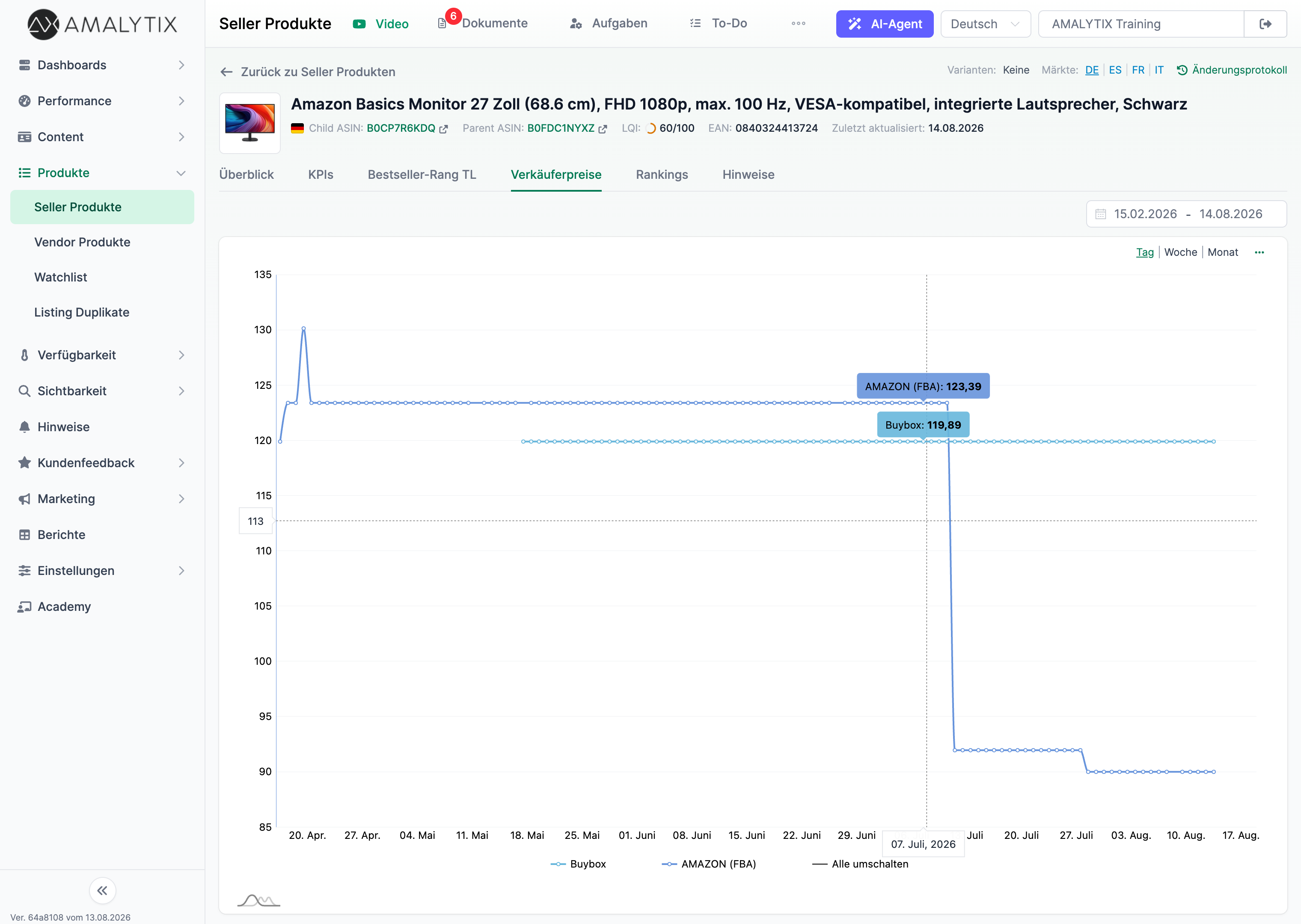Image resolution: width=1301 pixels, height=924 pixels.
Task: Open the chart options three-dot menu
Action: pyautogui.click(x=1259, y=252)
